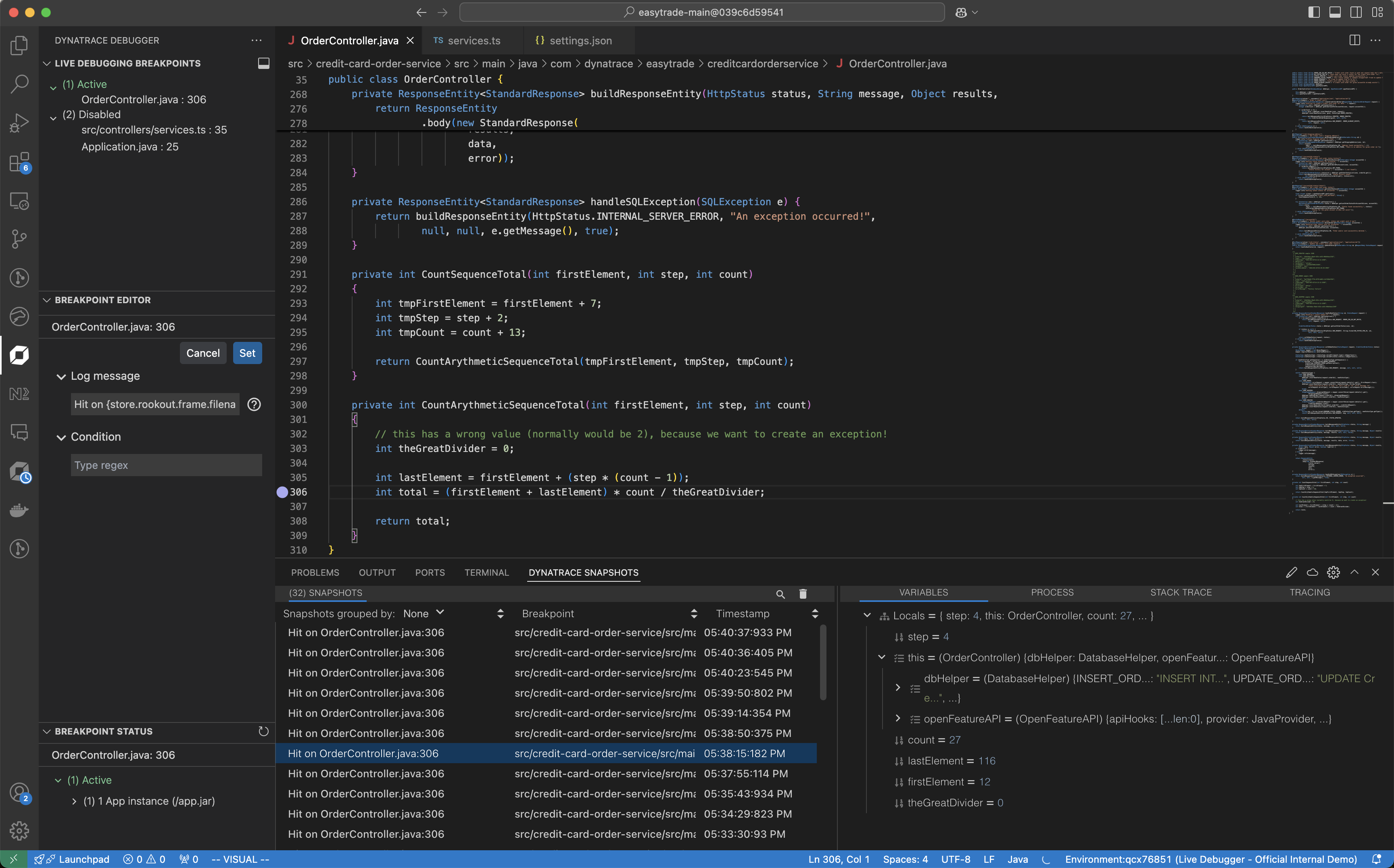
Task: Open the Extensions view showing 6 updates
Action: pyautogui.click(x=19, y=162)
